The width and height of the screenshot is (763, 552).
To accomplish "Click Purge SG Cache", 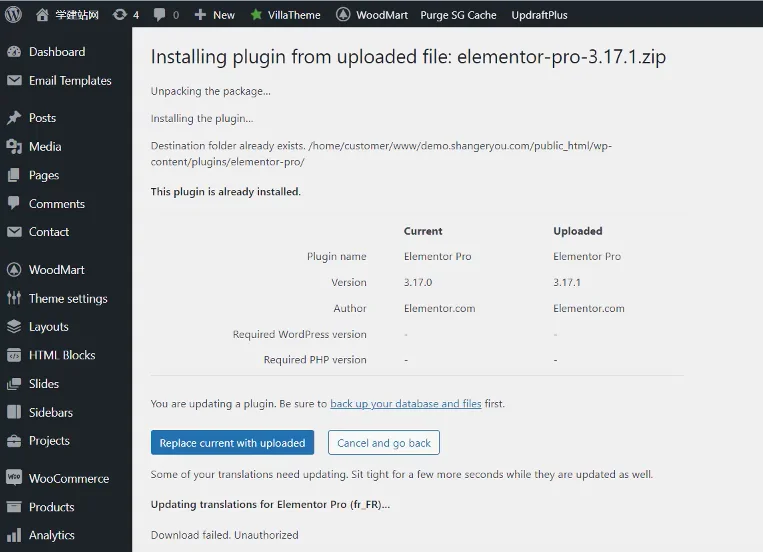I will coord(458,15).
